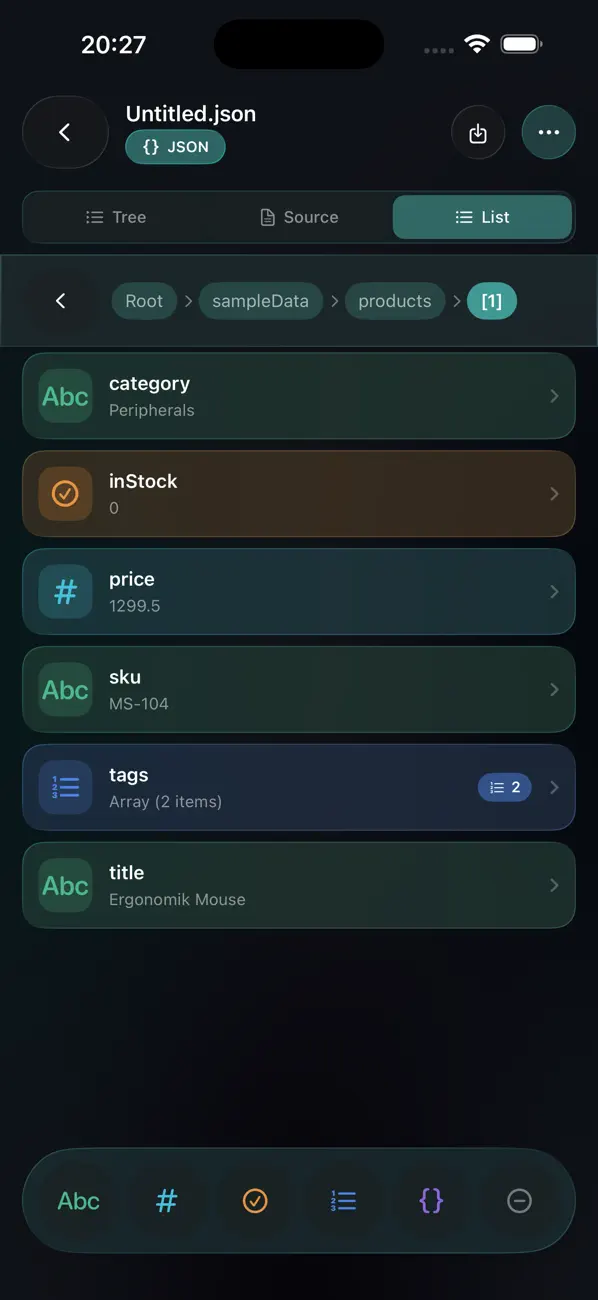Screen dimensions: 598x1300
Task: Click the JSON format badge
Action: (175, 147)
